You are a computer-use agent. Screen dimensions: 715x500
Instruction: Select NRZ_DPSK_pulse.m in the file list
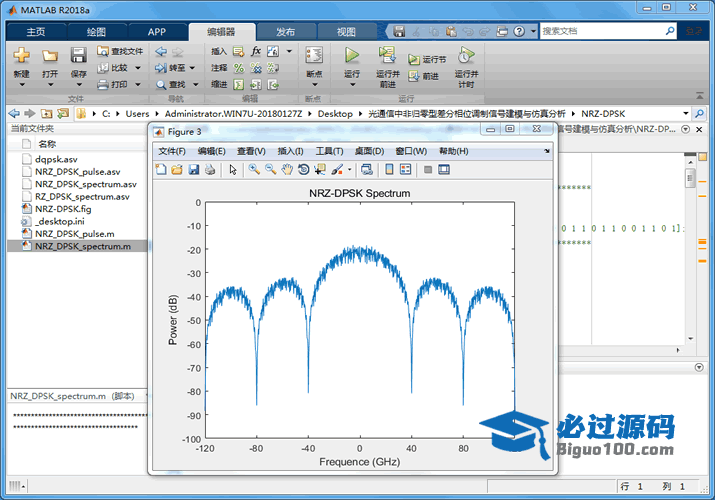point(75,234)
